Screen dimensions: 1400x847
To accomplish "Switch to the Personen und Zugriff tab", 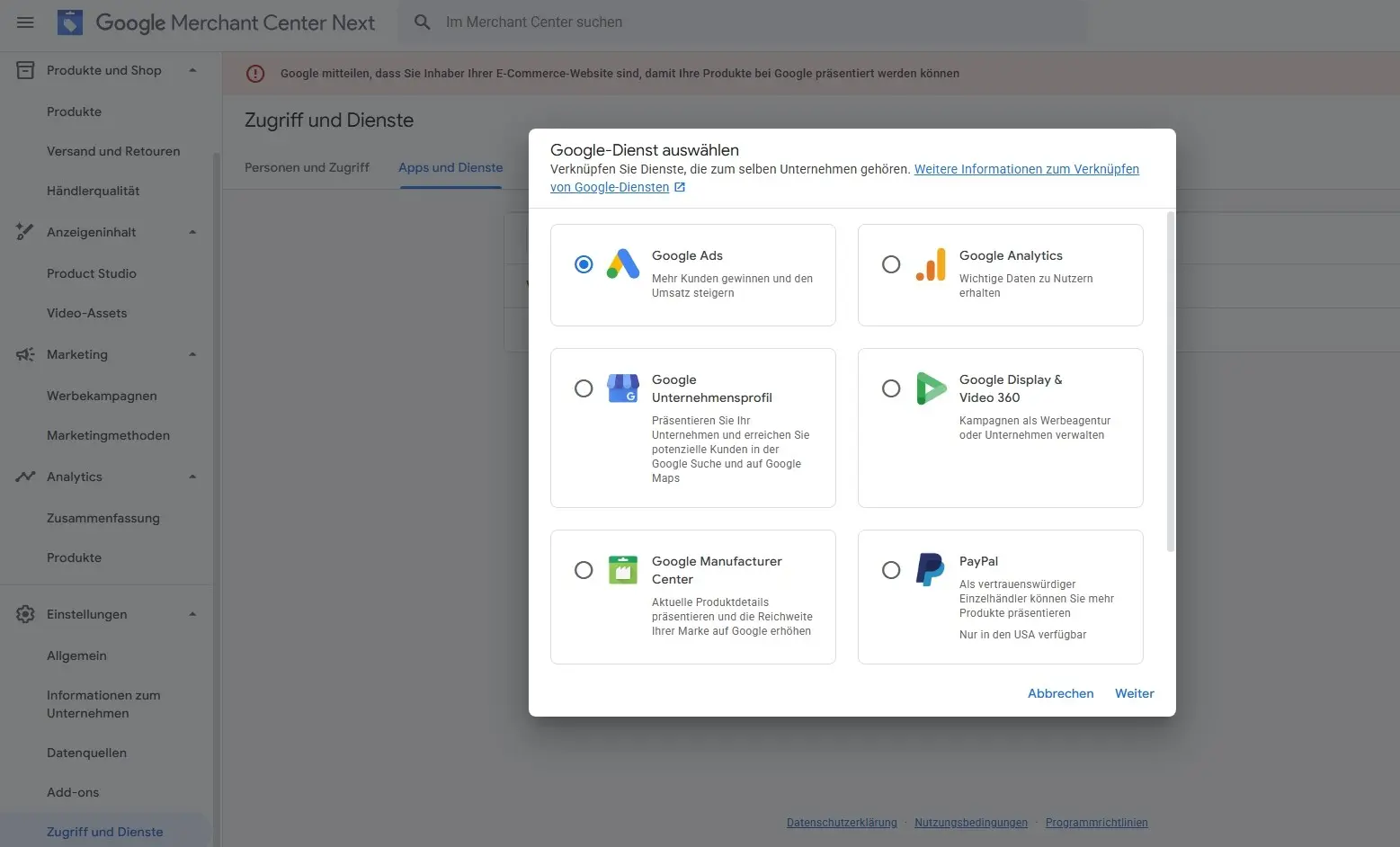I will (x=307, y=167).
